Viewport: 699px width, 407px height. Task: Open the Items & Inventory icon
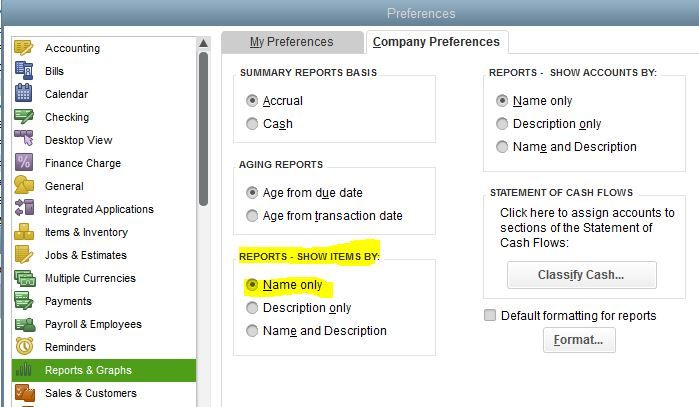coord(24,232)
